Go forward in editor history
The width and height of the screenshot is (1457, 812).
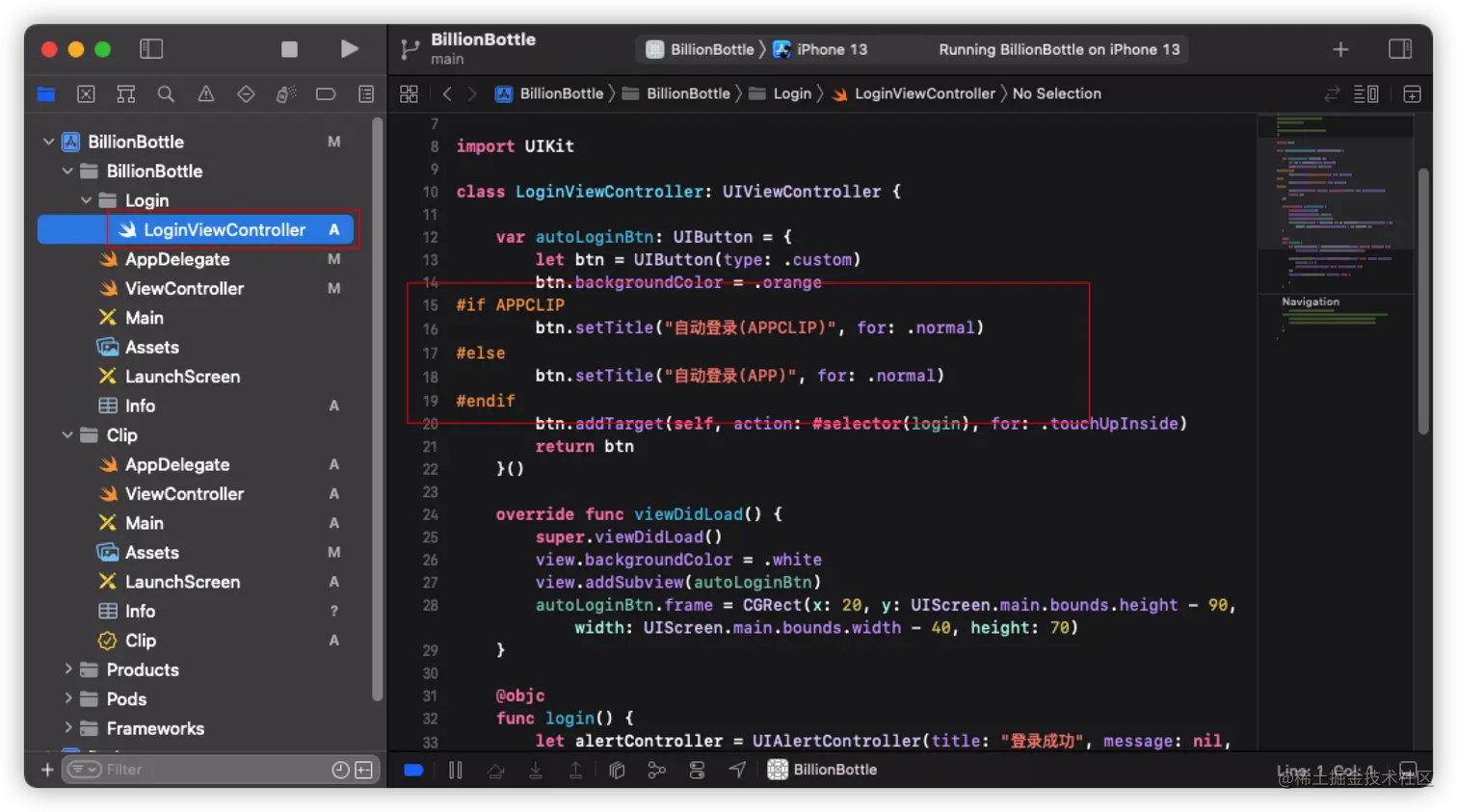click(x=472, y=93)
